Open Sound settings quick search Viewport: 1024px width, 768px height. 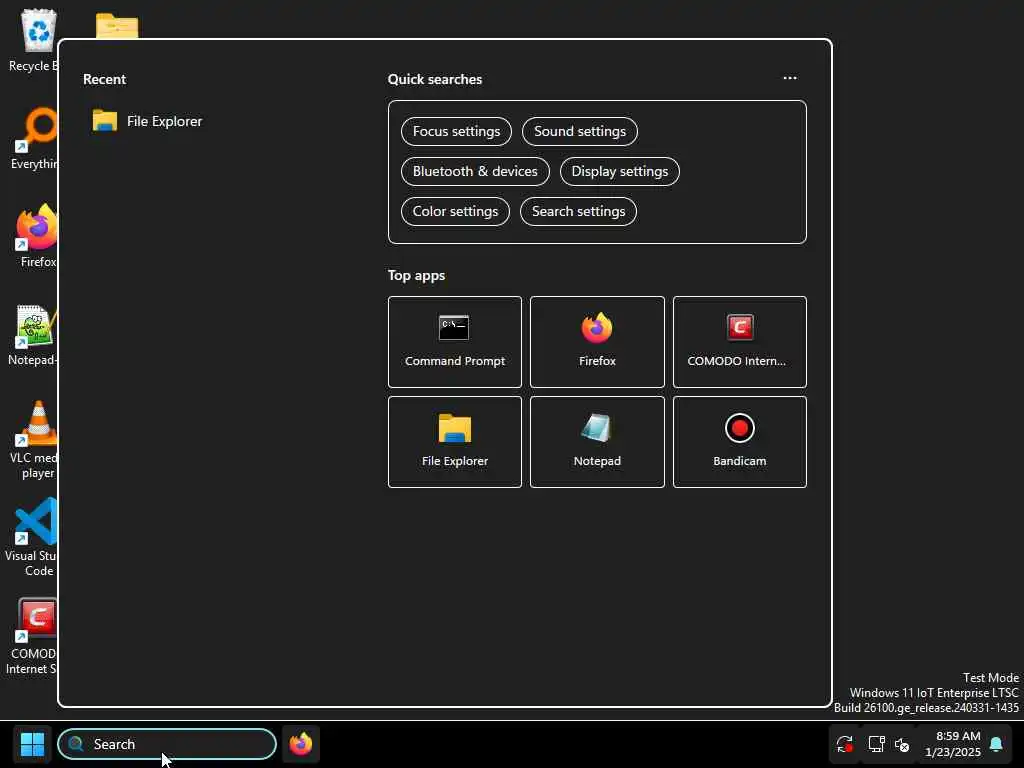click(580, 131)
